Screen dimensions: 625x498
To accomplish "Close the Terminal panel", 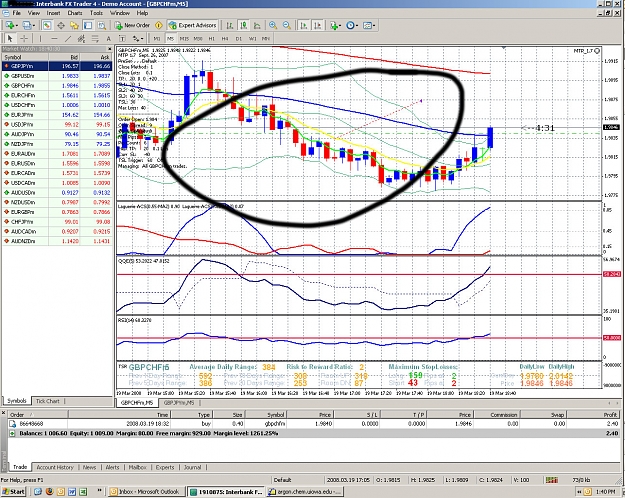I will pos(4,413).
